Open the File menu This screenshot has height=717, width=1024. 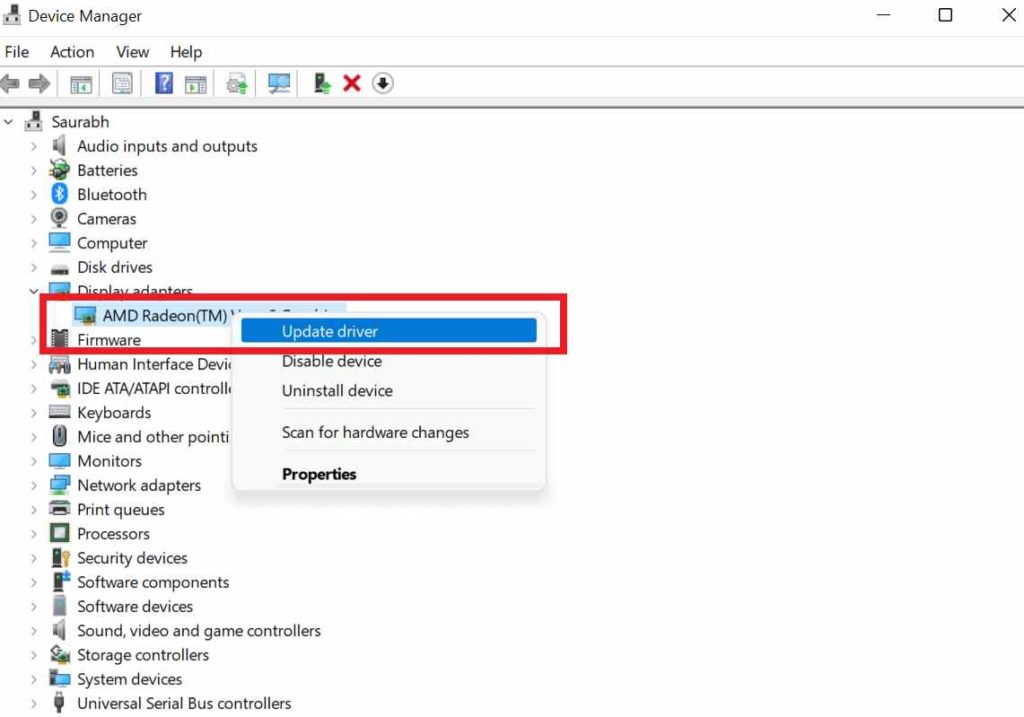point(17,52)
